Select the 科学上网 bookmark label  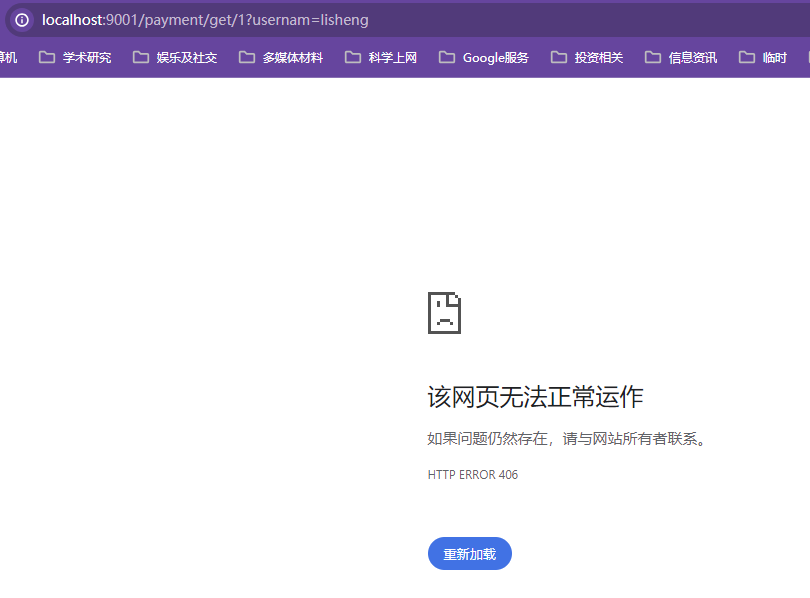click(x=393, y=57)
